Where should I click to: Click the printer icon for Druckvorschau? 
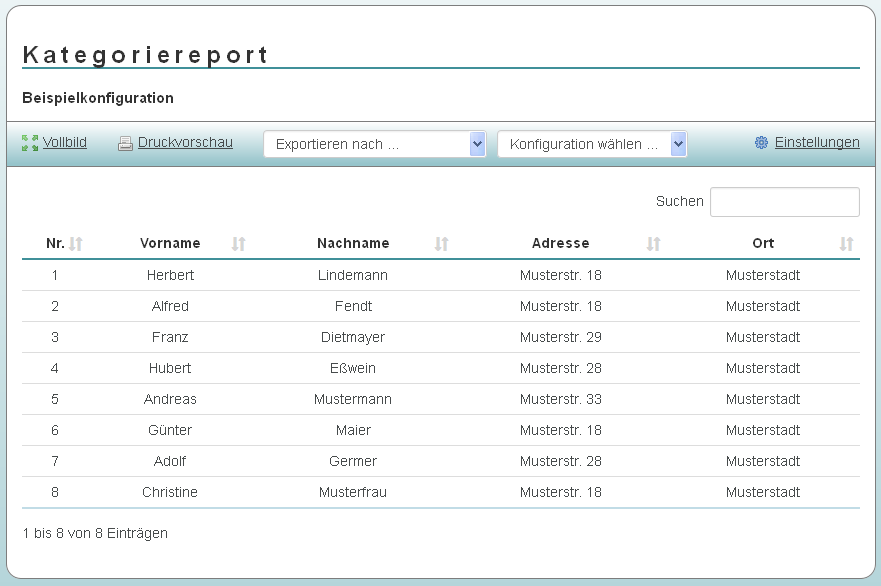(x=125, y=144)
